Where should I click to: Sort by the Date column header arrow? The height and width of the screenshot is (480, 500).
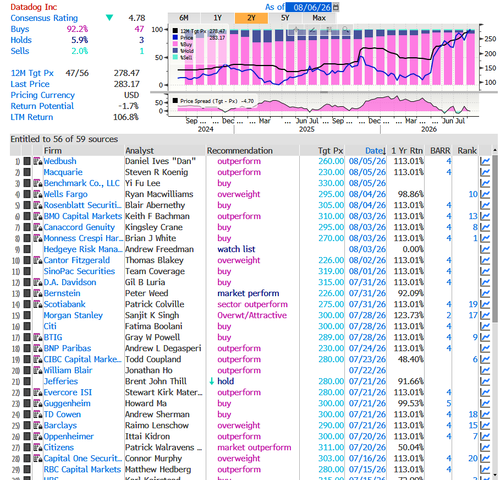(x=384, y=152)
